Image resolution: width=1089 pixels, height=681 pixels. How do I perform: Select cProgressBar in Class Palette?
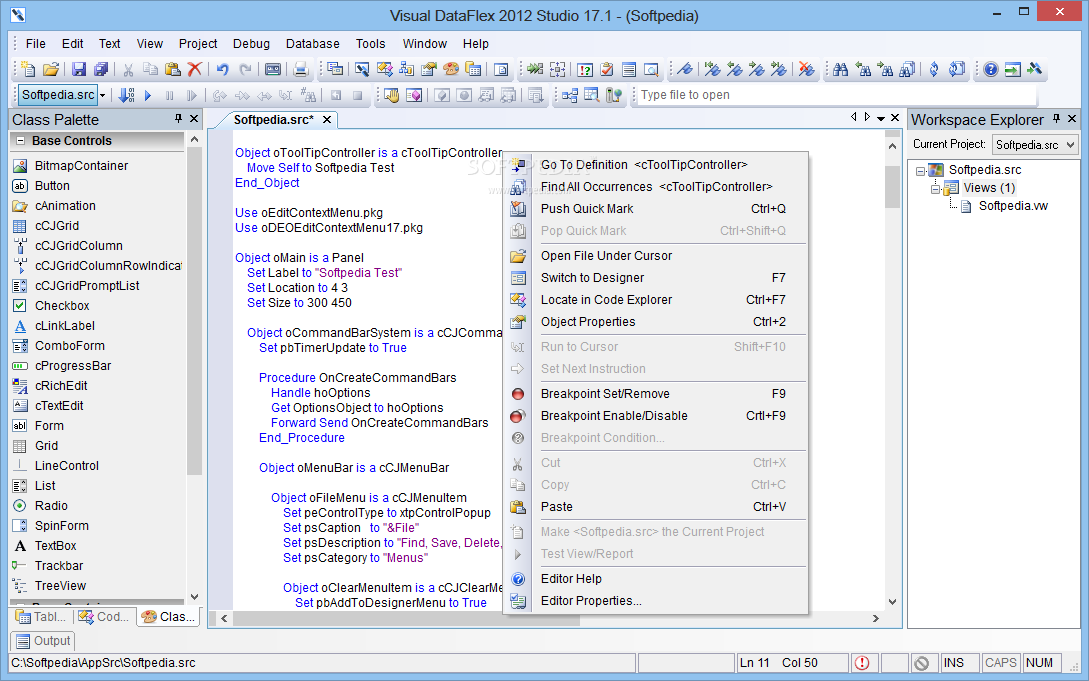pyautogui.click(x=73, y=365)
